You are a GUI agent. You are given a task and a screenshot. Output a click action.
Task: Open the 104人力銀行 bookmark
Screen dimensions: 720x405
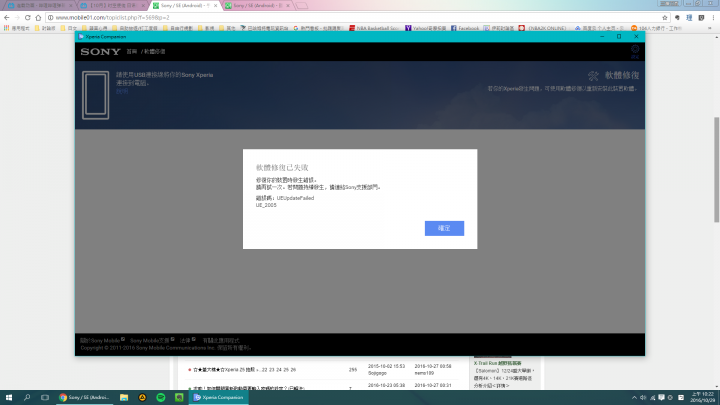tap(658, 28)
